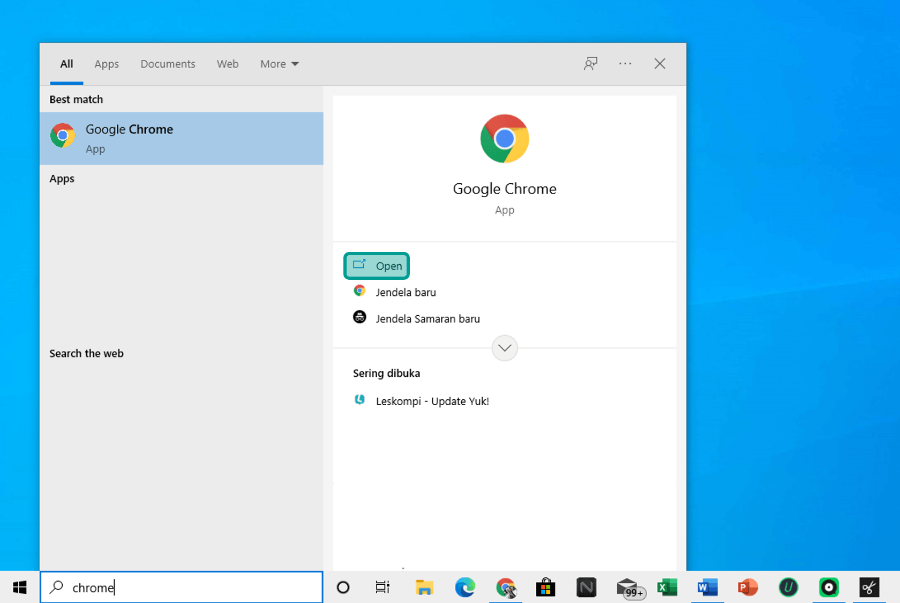This screenshot has height=603, width=900.
Task: Click the feedback icon in search header
Action: coord(591,64)
